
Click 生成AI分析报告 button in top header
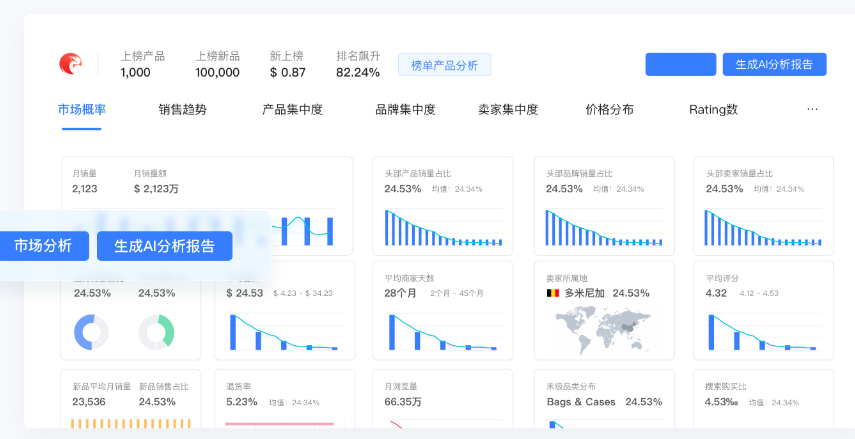point(774,64)
